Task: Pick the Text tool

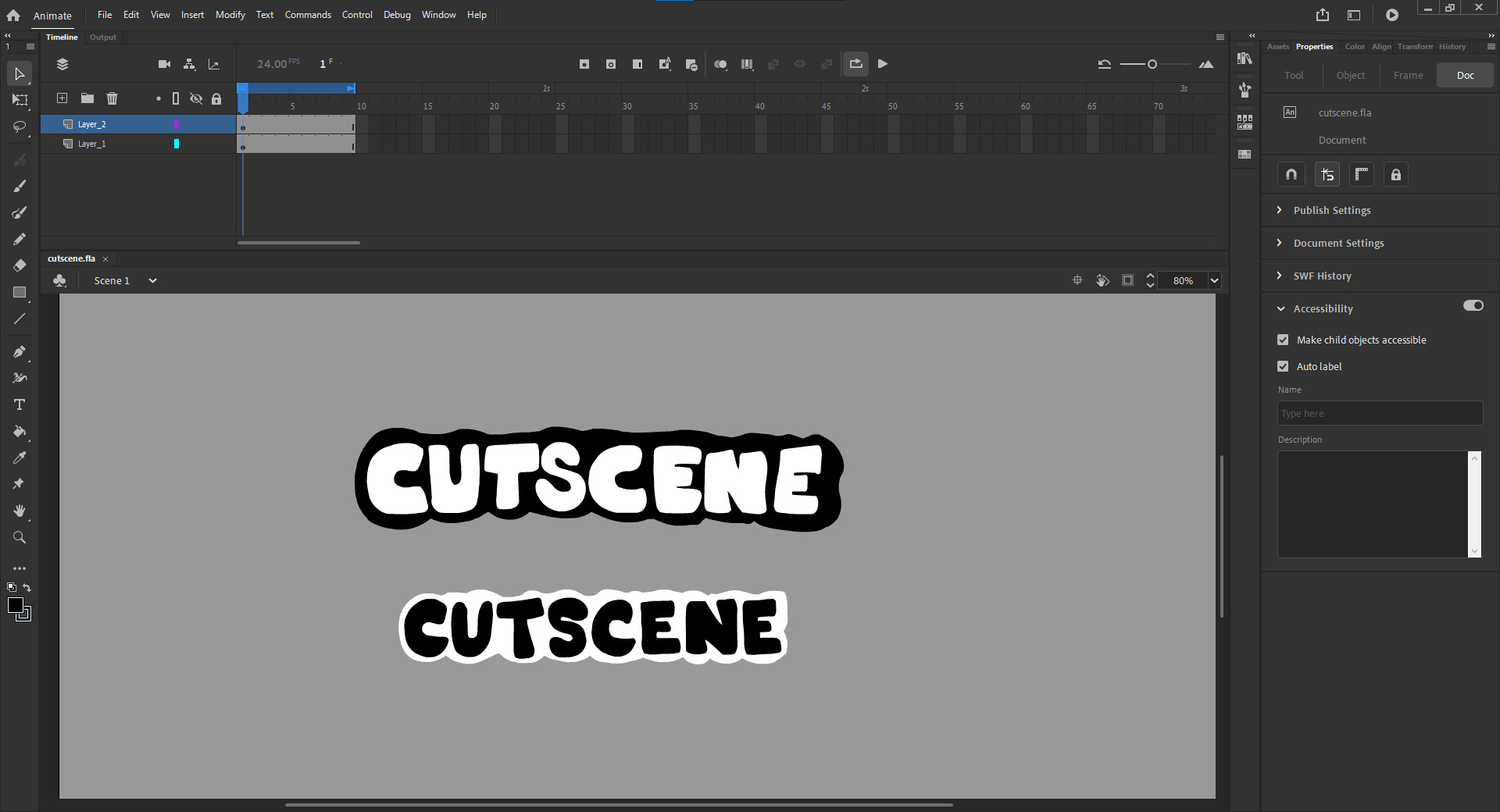Action: tap(19, 404)
